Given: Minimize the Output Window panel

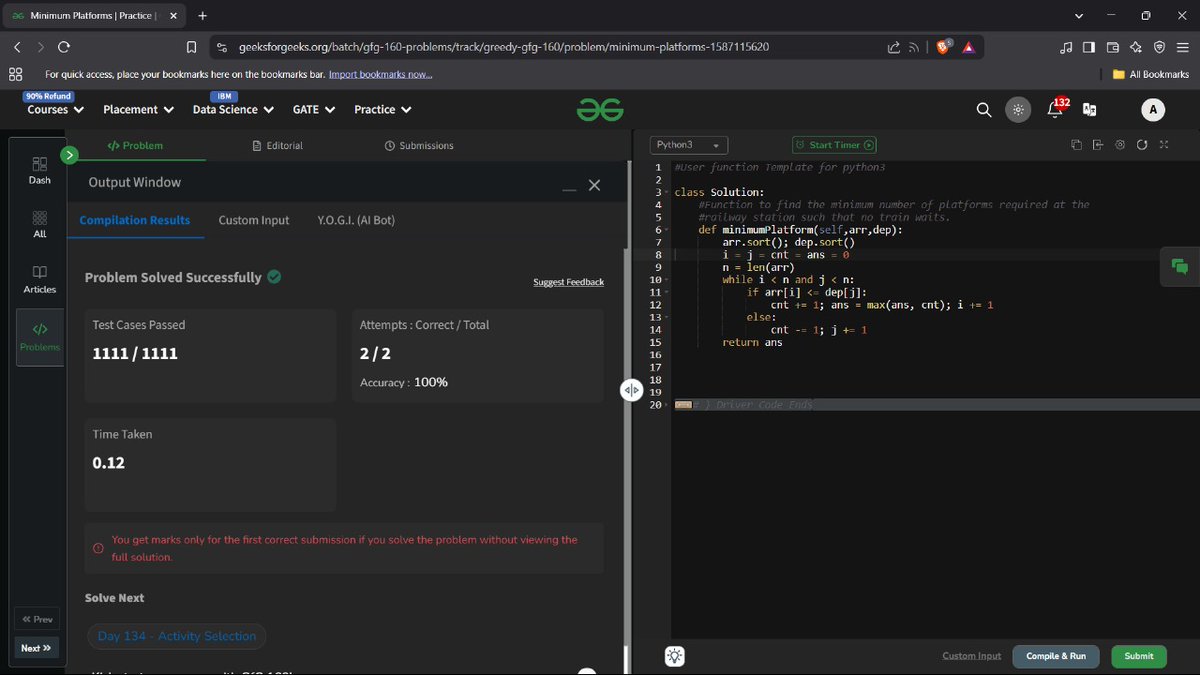Looking at the screenshot, I should (569, 188).
